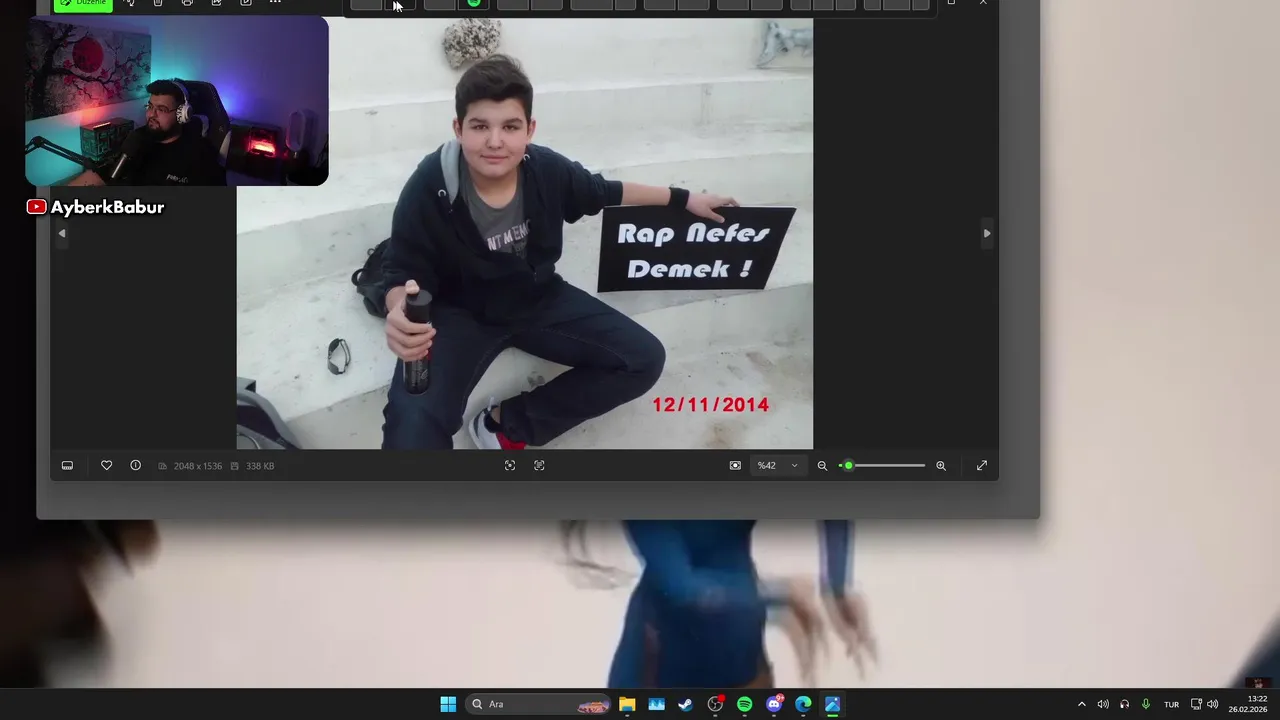Select the fit-to-window icon
Image resolution: width=1280 pixels, height=720 pixels.
pyautogui.click(x=510, y=466)
